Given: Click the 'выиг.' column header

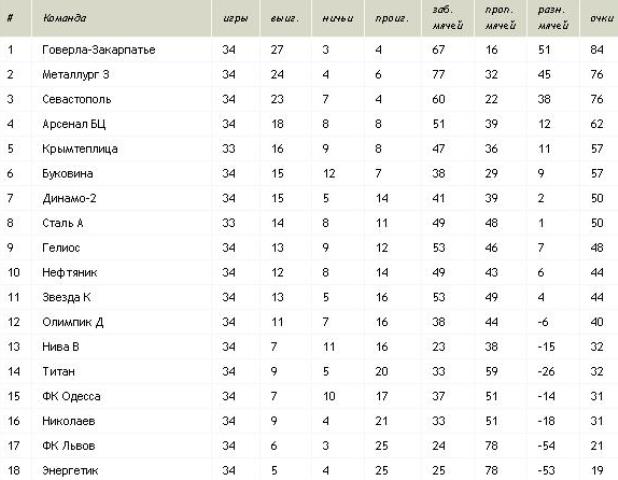Looking at the screenshot, I should click(285, 19).
